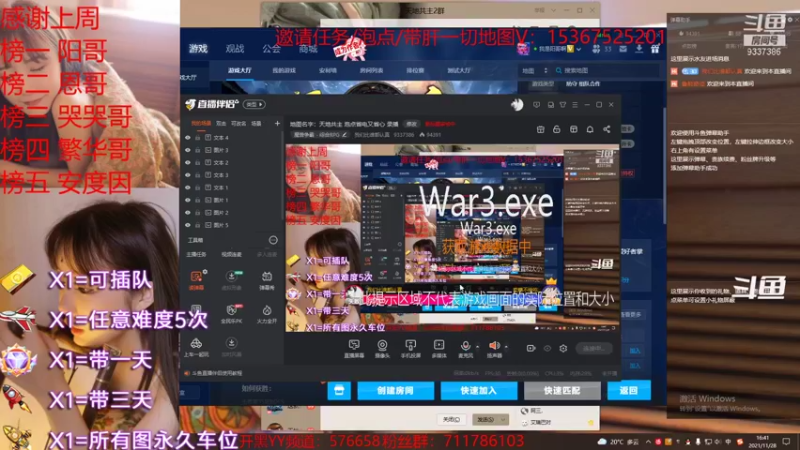Mute the 麦克风 microphone
Image resolution: width=800 pixels, height=450 pixels.
465,348
